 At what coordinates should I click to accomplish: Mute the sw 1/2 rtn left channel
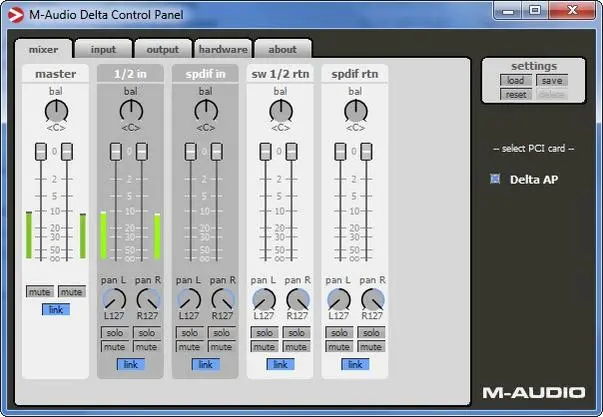click(x=264, y=347)
